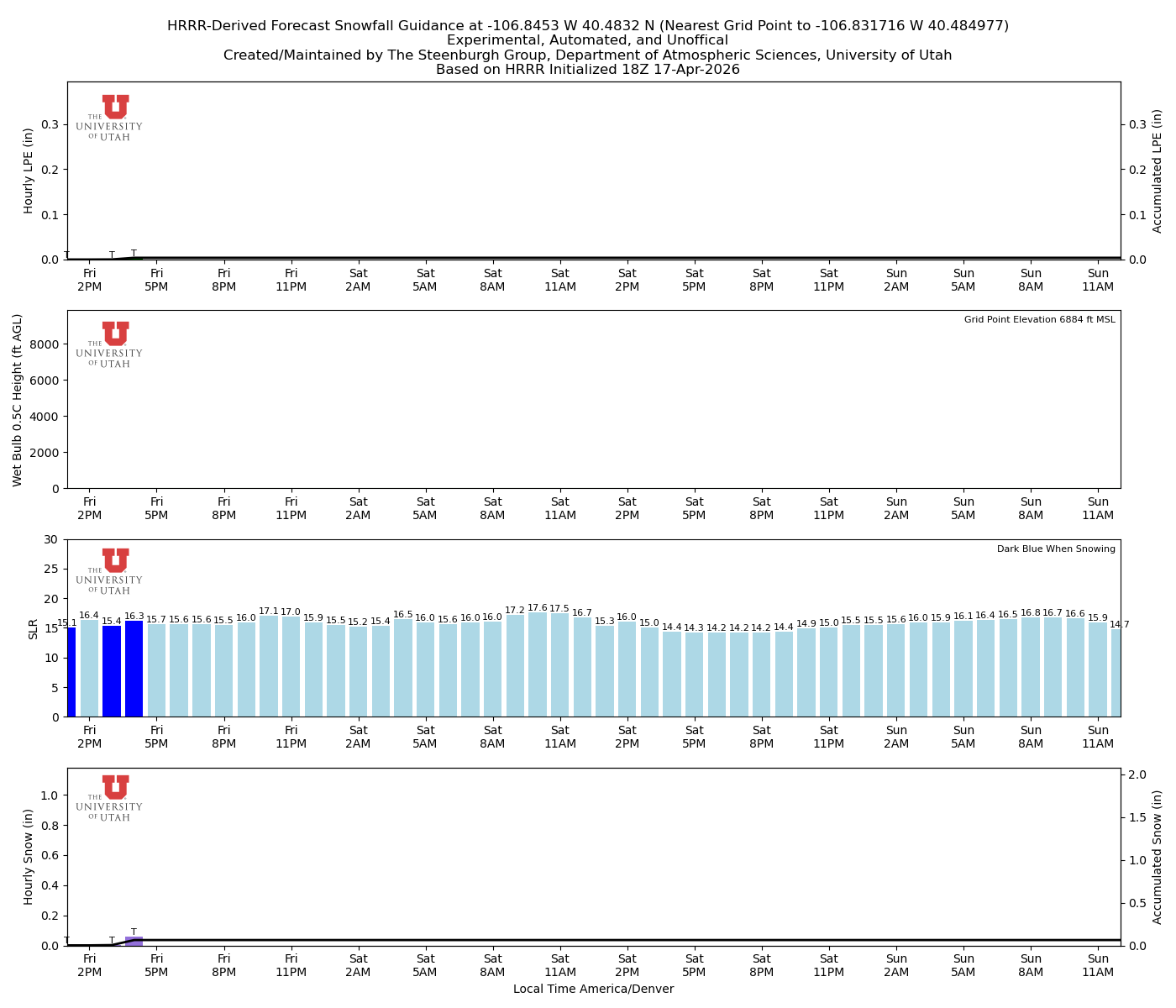Click the 'Accumulated LPE (in)' right axis label
The image size is (1176, 1008).
coord(1158,171)
